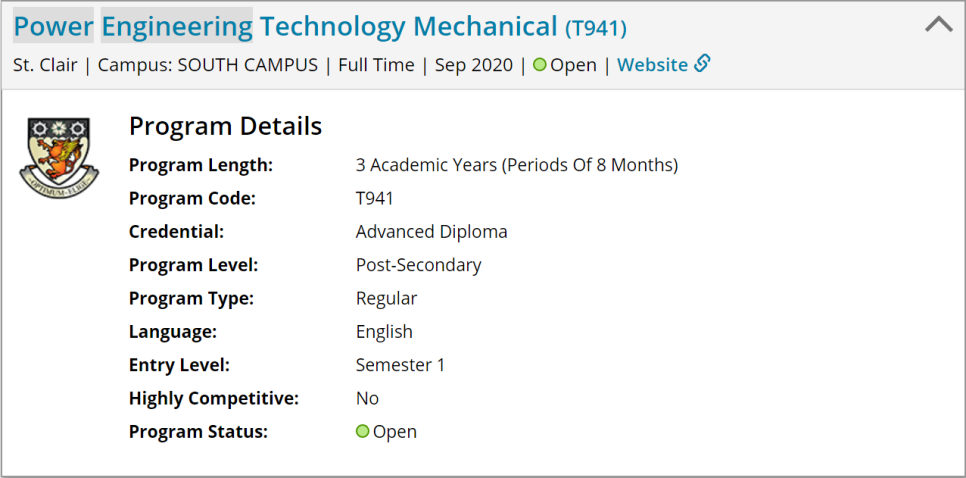Click the highlighted word Power in the title

pos(54,26)
